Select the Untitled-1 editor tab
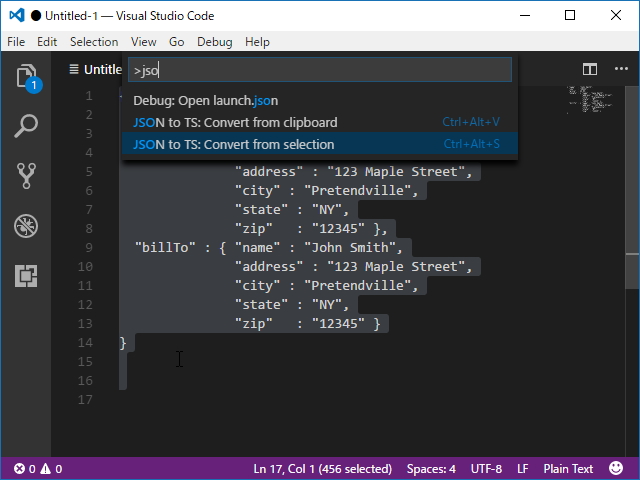 (x=96, y=69)
